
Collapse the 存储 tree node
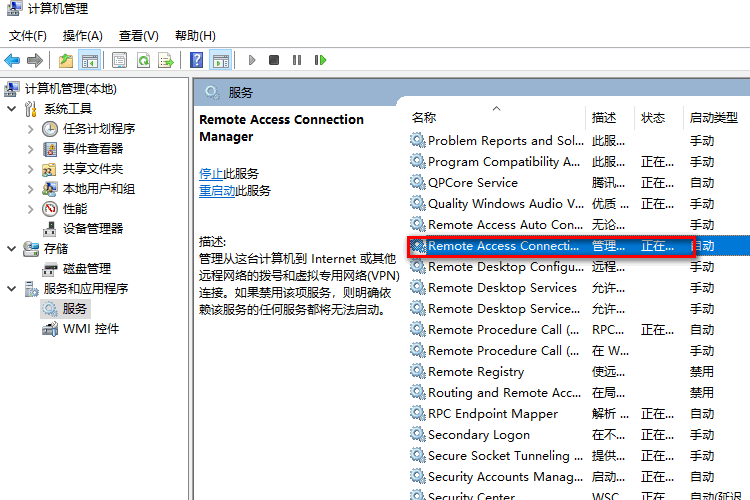point(12,249)
